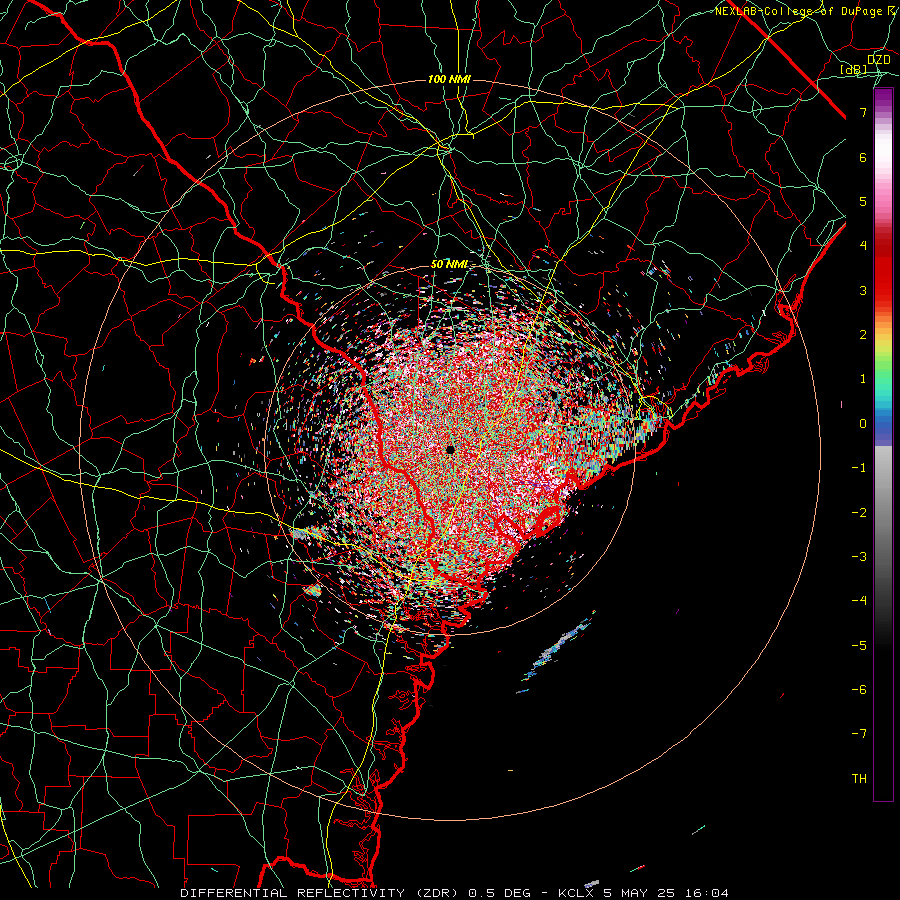Click the "50 NMI" range ring label

[x=449, y=265]
